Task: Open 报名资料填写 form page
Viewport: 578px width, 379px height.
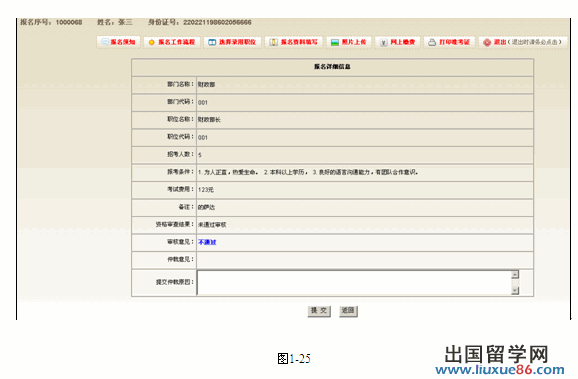Action: [x=293, y=42]
